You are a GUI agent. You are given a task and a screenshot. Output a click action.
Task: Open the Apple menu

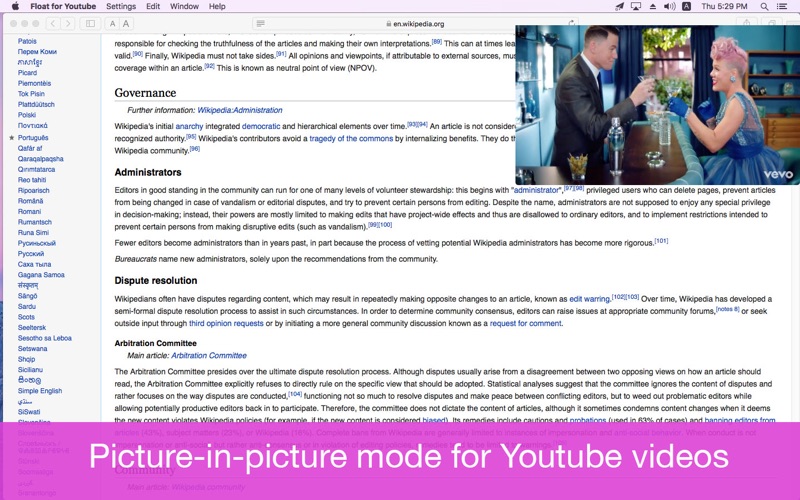pos(15,6)
